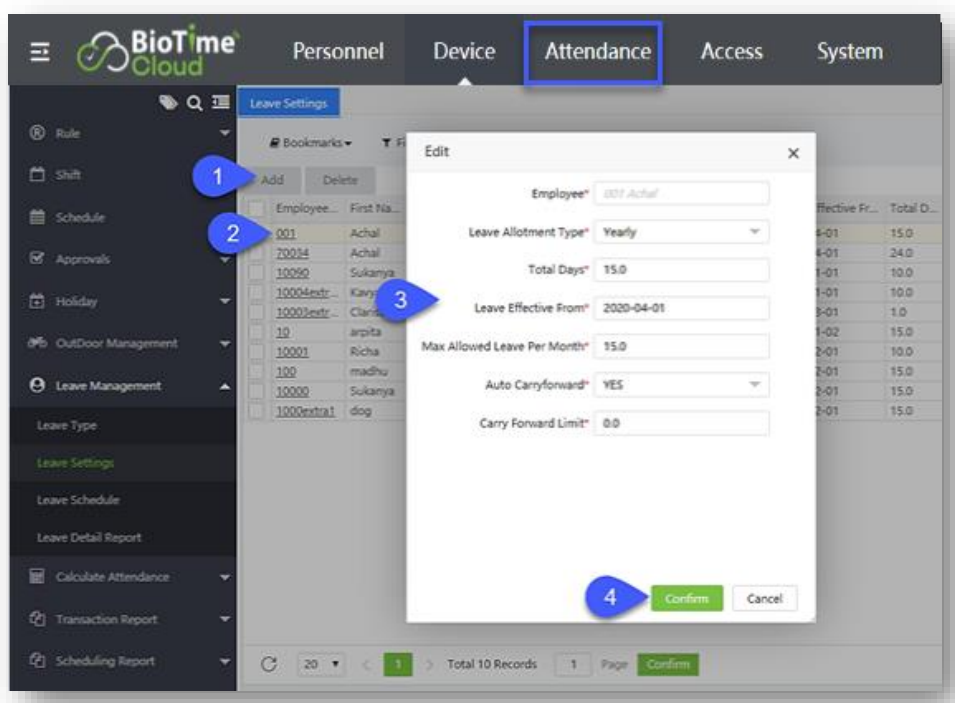Check the row checkbox for employee 10090
This screenshot has height=703, width=955.
point(257,271)
